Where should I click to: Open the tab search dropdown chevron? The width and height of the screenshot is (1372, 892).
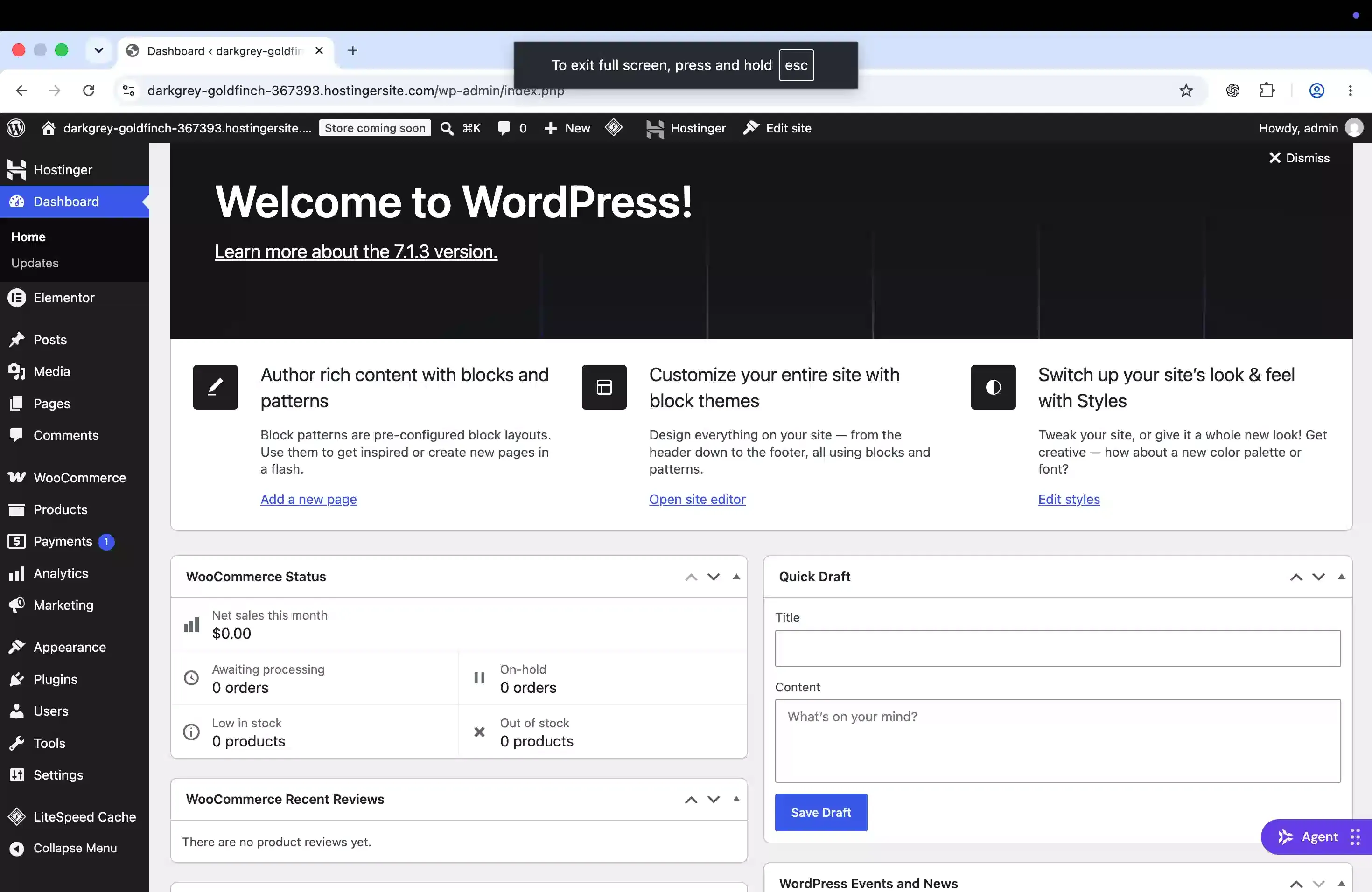[x=98, y=51]
